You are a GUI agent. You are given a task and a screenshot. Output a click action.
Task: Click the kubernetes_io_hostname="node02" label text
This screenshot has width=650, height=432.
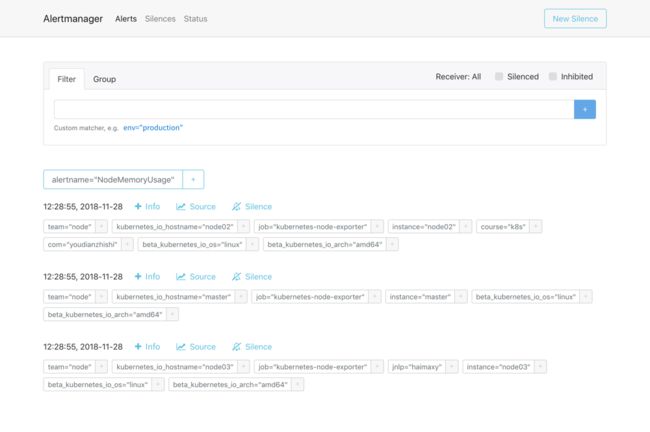[175, 227]
